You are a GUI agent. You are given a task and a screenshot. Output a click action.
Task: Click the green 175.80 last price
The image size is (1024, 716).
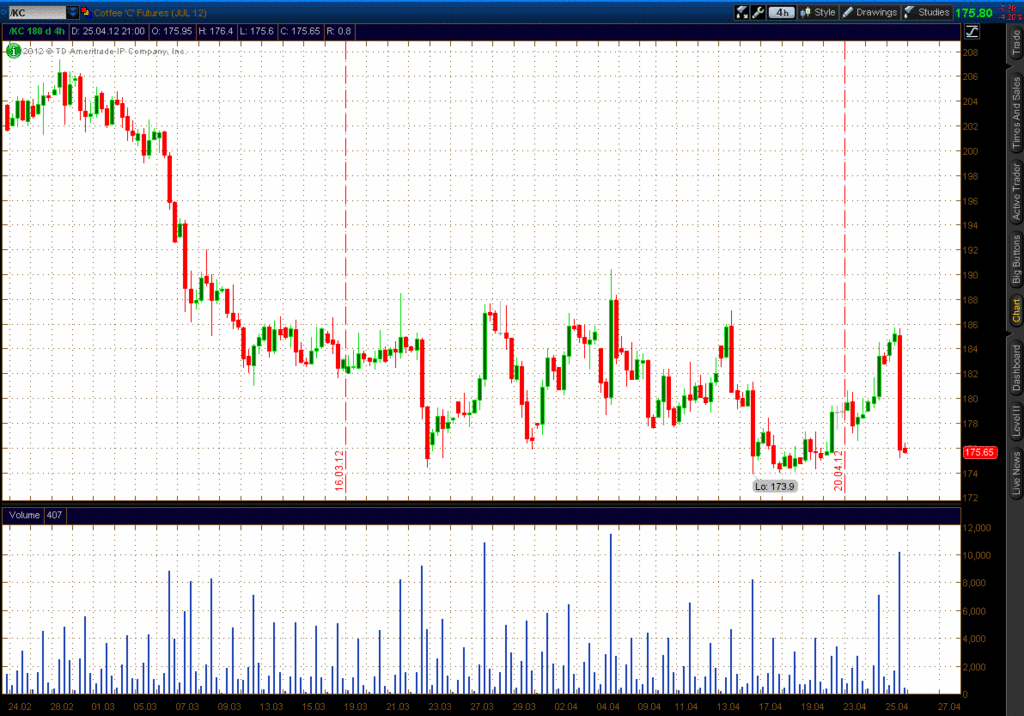(x=974, y=13)
